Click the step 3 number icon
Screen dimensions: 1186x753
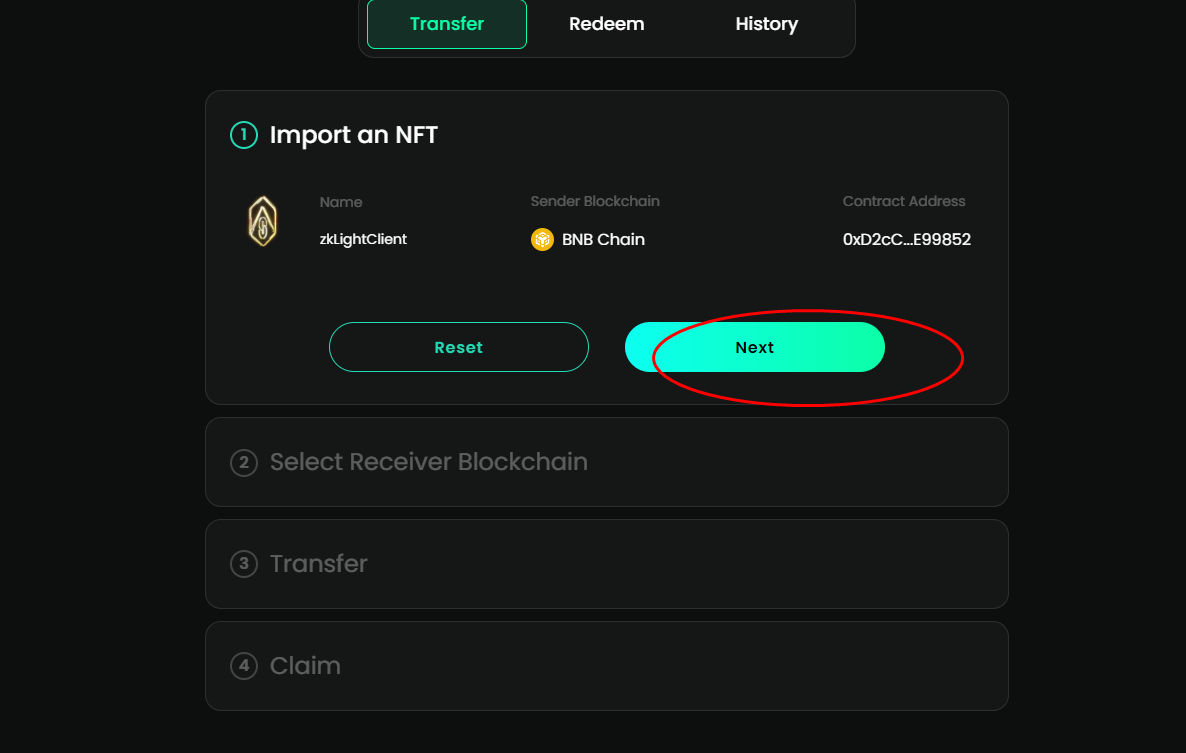[x=244, y=564]
